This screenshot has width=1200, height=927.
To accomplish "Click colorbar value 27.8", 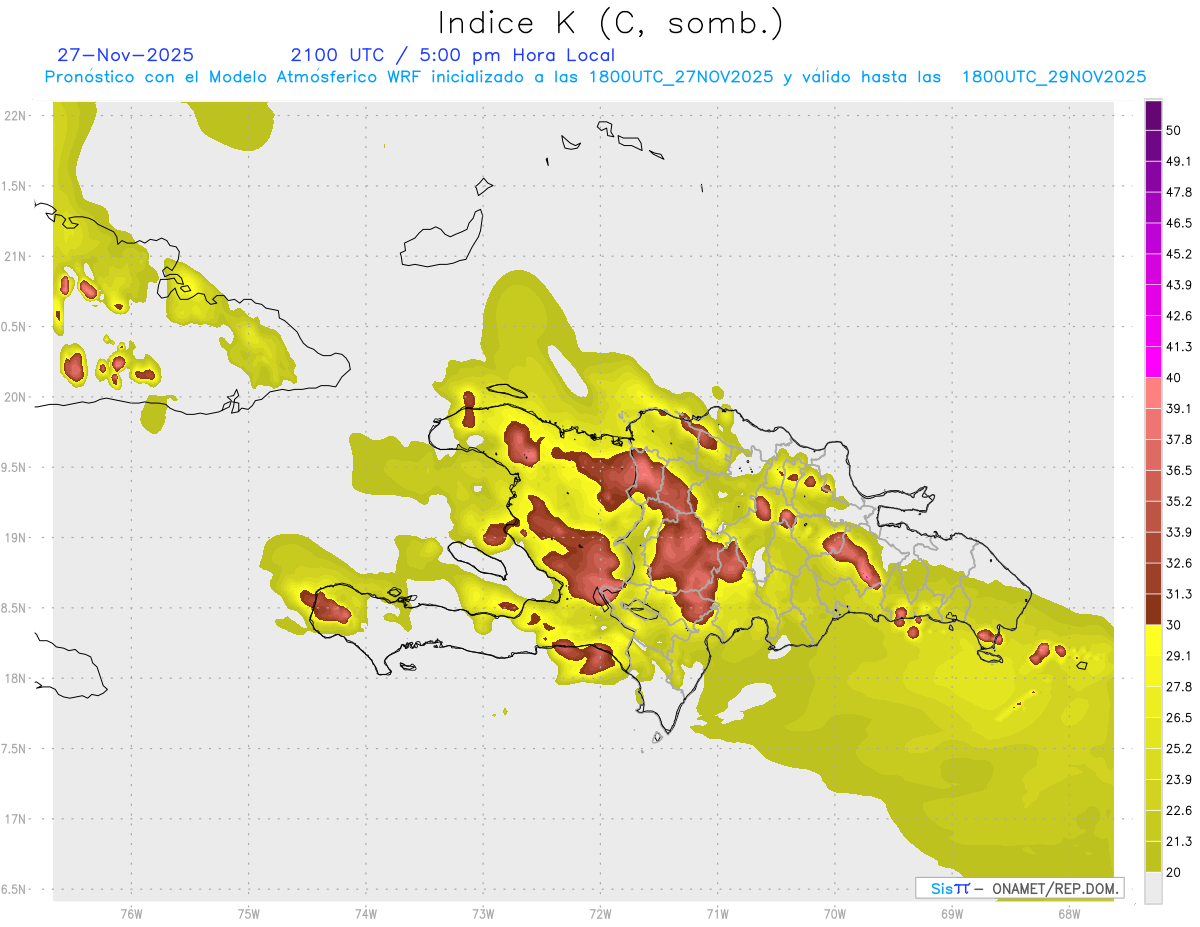I will 1179,687.
